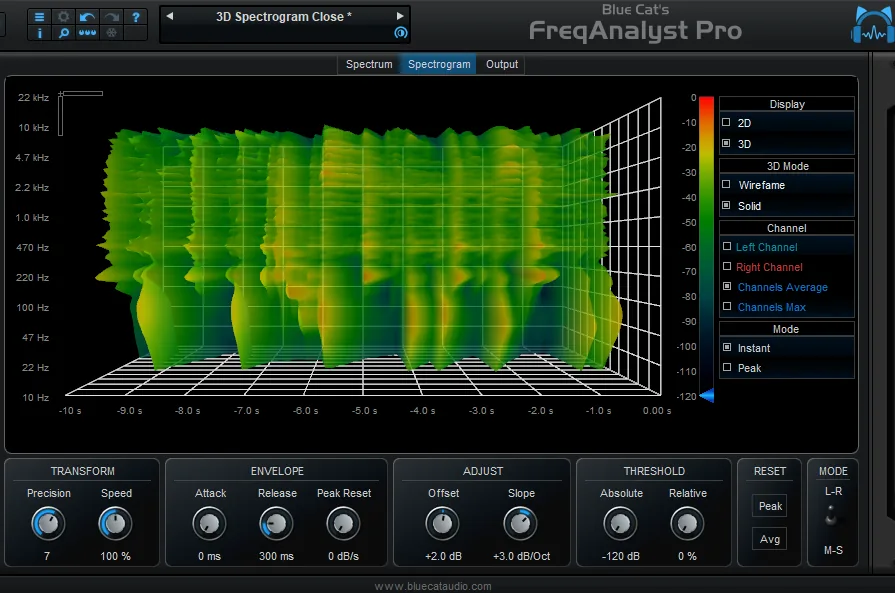Click the Relative threshold knob
The height and width of the screenshot is (593, 895).
click(x=687, y=524)
